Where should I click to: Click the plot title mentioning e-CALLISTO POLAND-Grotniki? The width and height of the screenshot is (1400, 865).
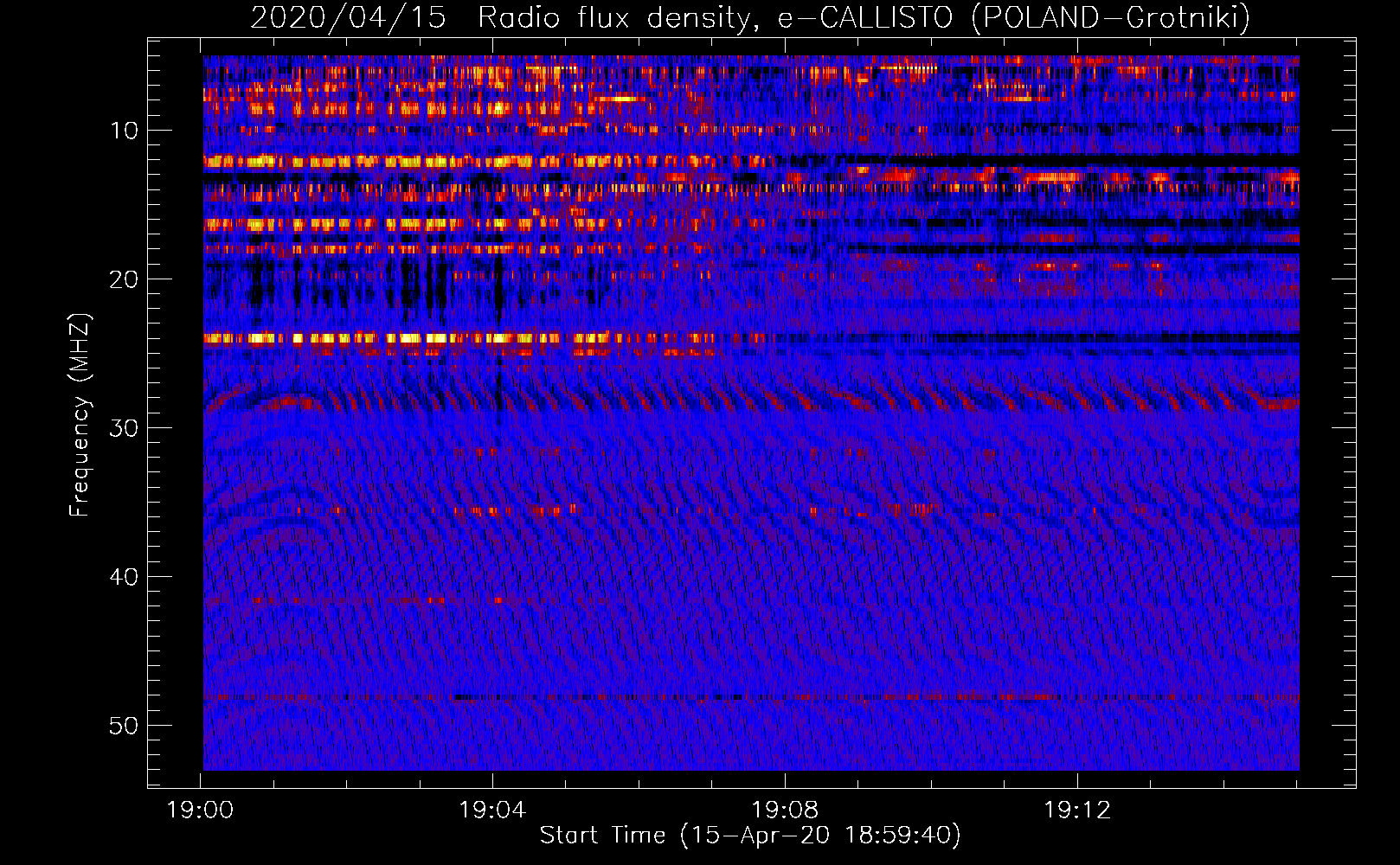tap(750, 17)
